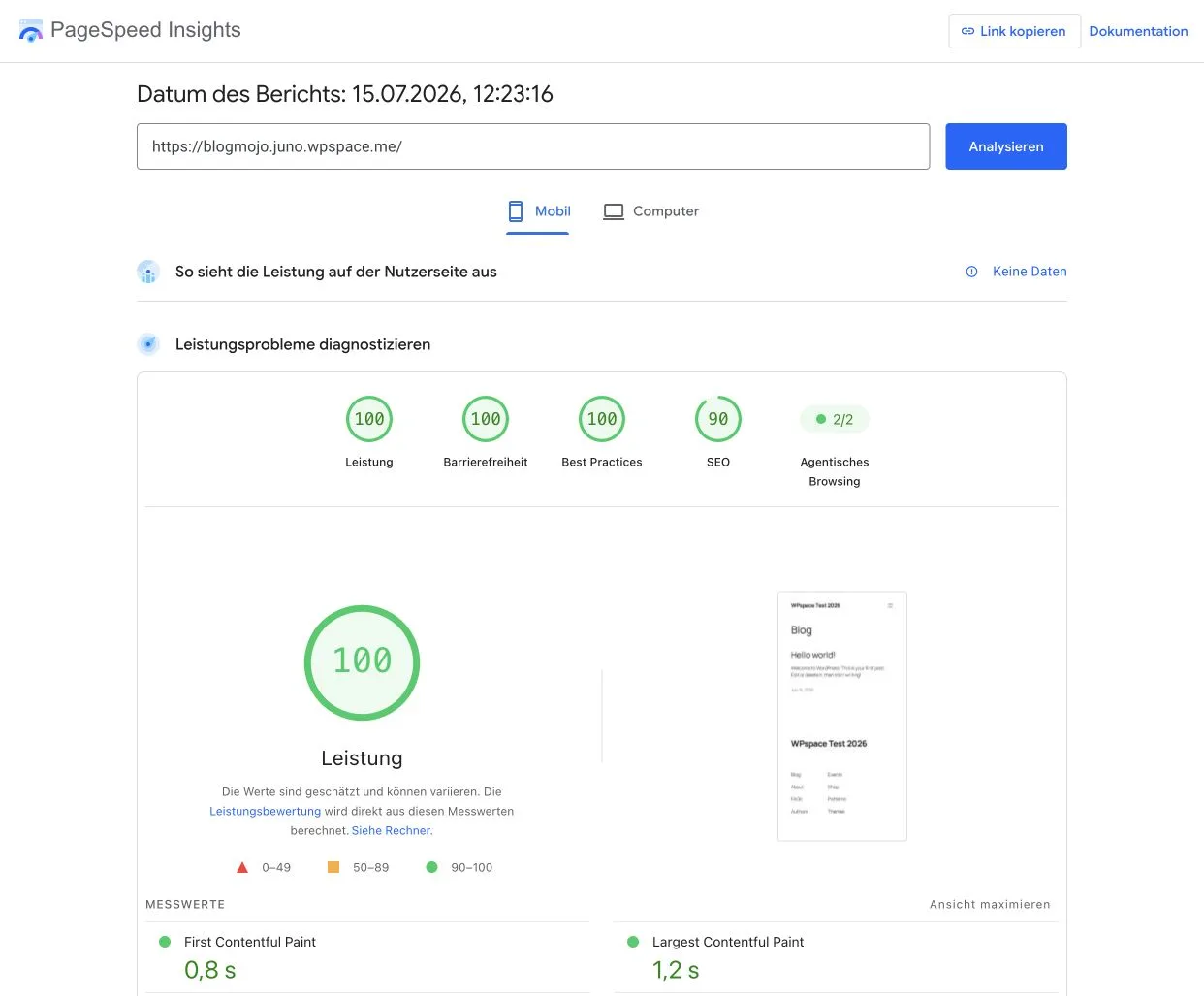
Task: Click Ansicht maximieren to expand metrics
Action: pyautogui.click(x=990, y=904)
